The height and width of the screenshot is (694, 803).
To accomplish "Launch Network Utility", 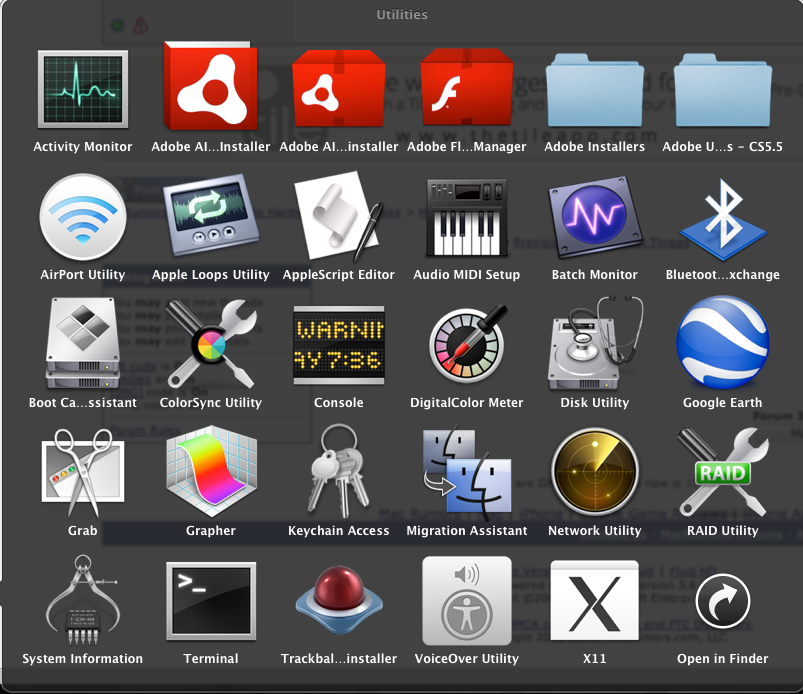I will (x=595, y=472).
